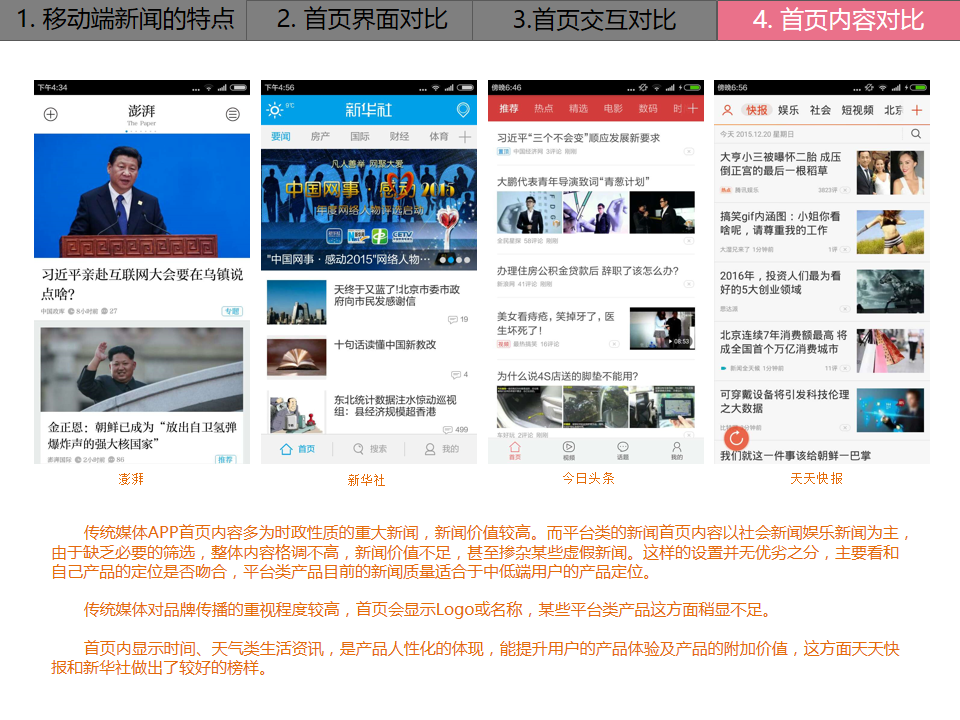Image resolution: width=960 pixels, height=720 pixels.
Task: Click the plus add-channel icon in 新华社 tabs
Action: [x=465, y=137]
